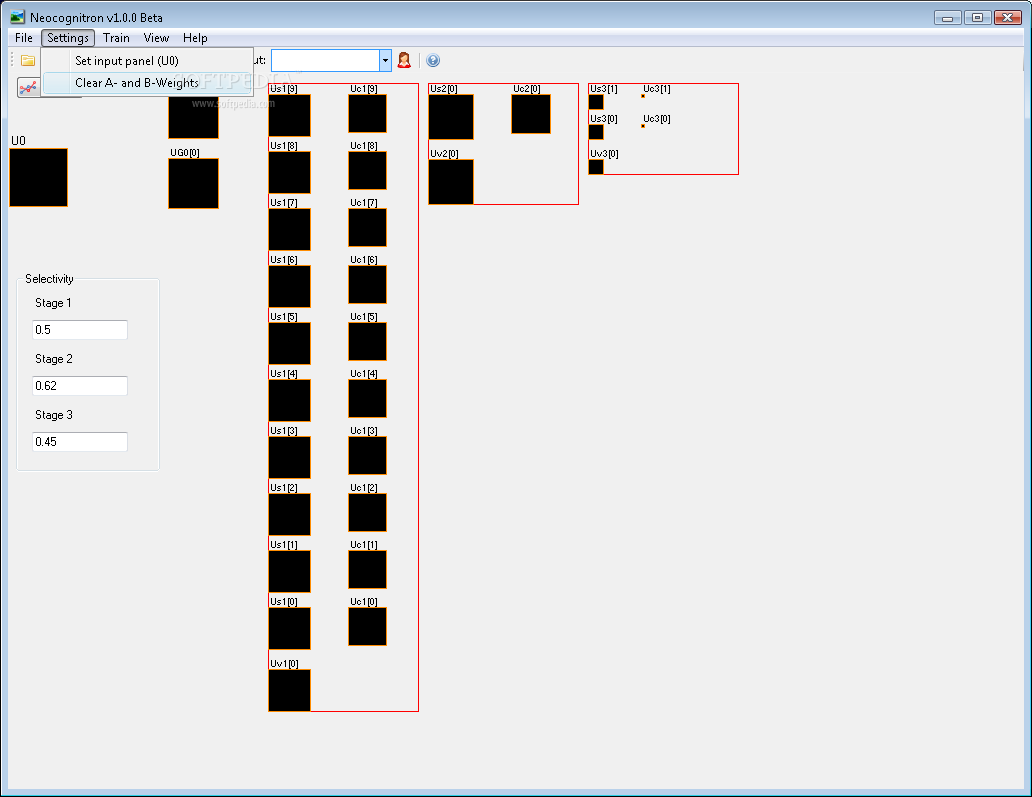Viewport: 1032px width, 797px height.
Task: Select the Us1[0] plane
Action: (x=290, y=629)
